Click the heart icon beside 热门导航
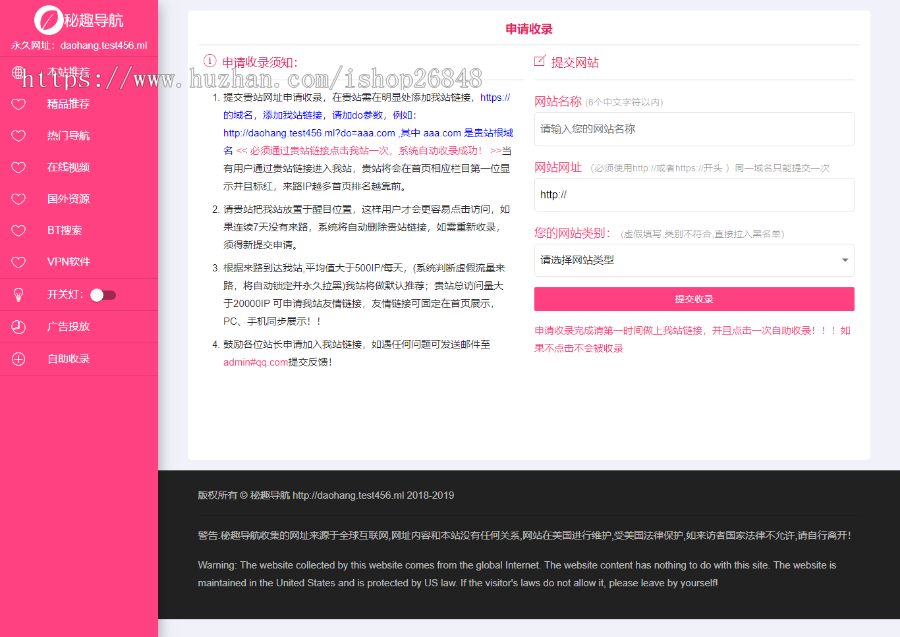Viewport: 900px width, 637px height. (x=18, y=136)
